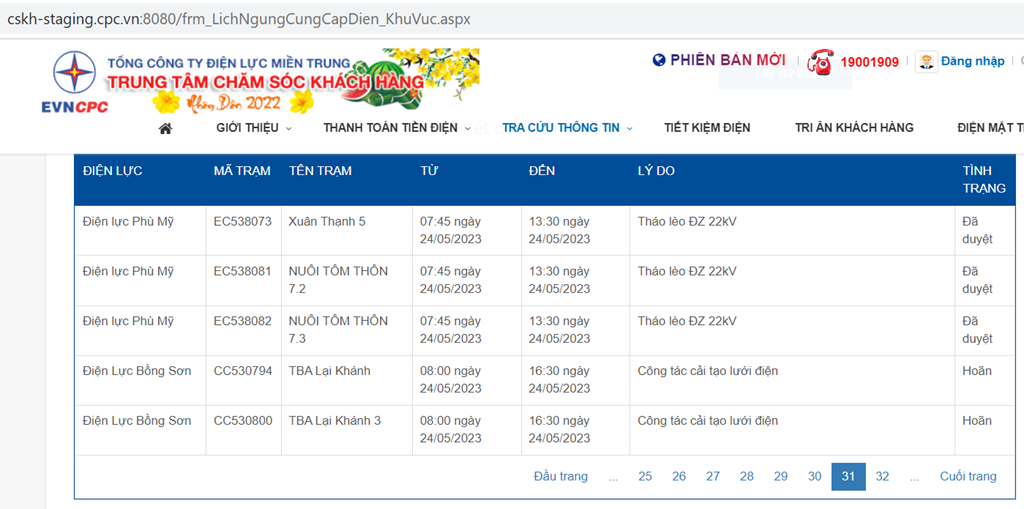Open the Phiên bản mới link
This screenshot has height=509, width=1024.
point(728,60)
